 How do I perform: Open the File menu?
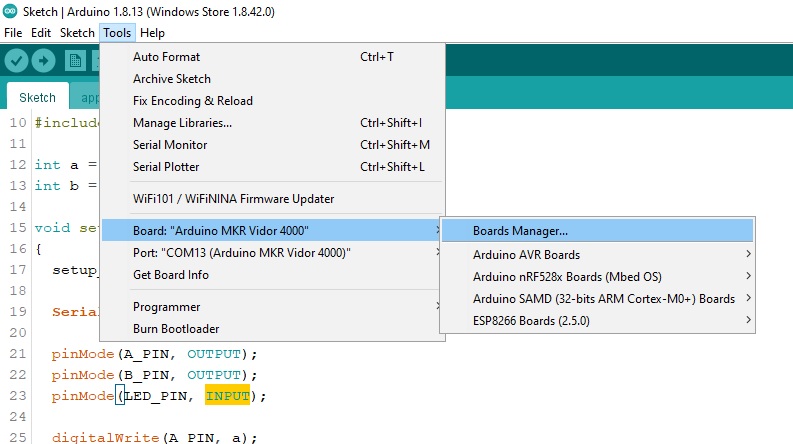(x=13, y=33)
